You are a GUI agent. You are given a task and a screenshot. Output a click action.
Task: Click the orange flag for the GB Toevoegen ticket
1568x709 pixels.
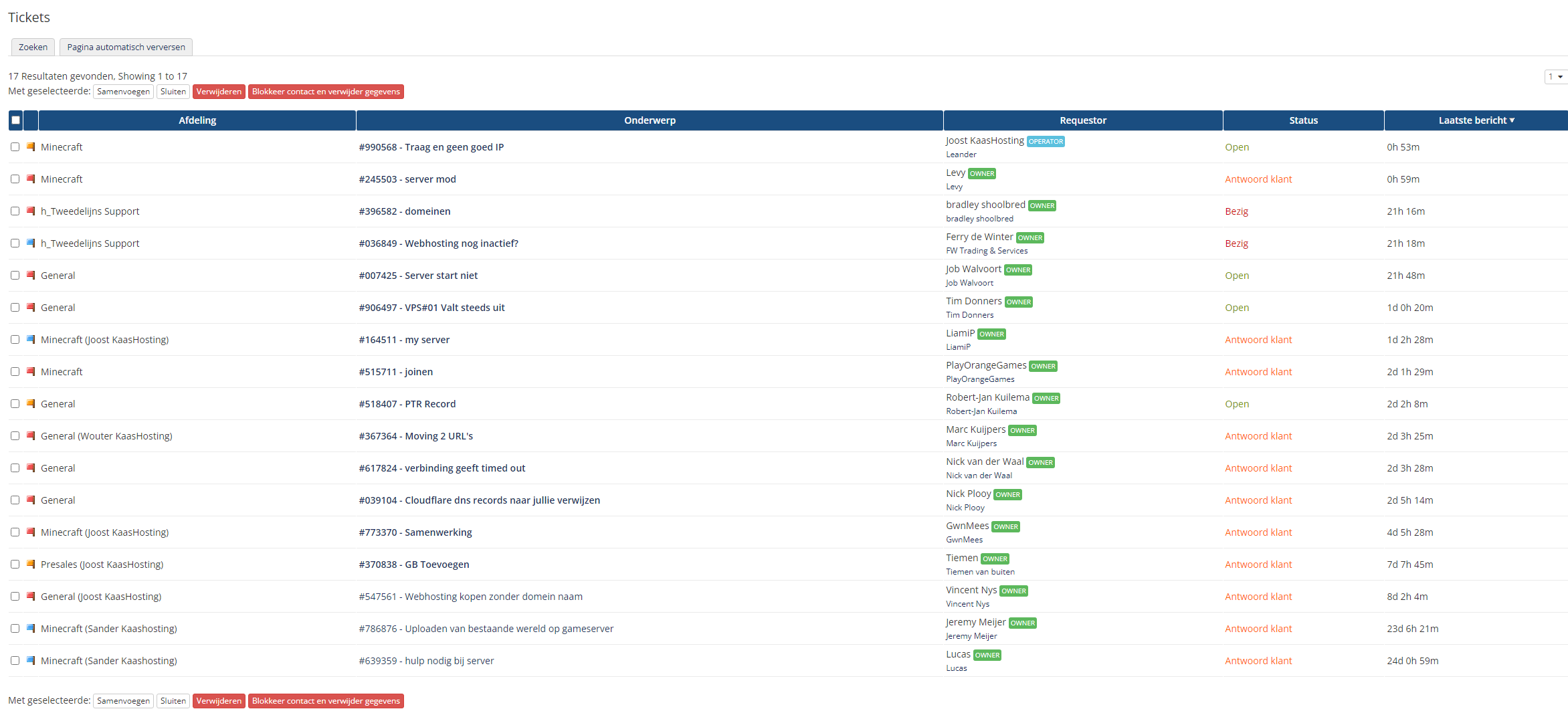[x=31, y=564]
